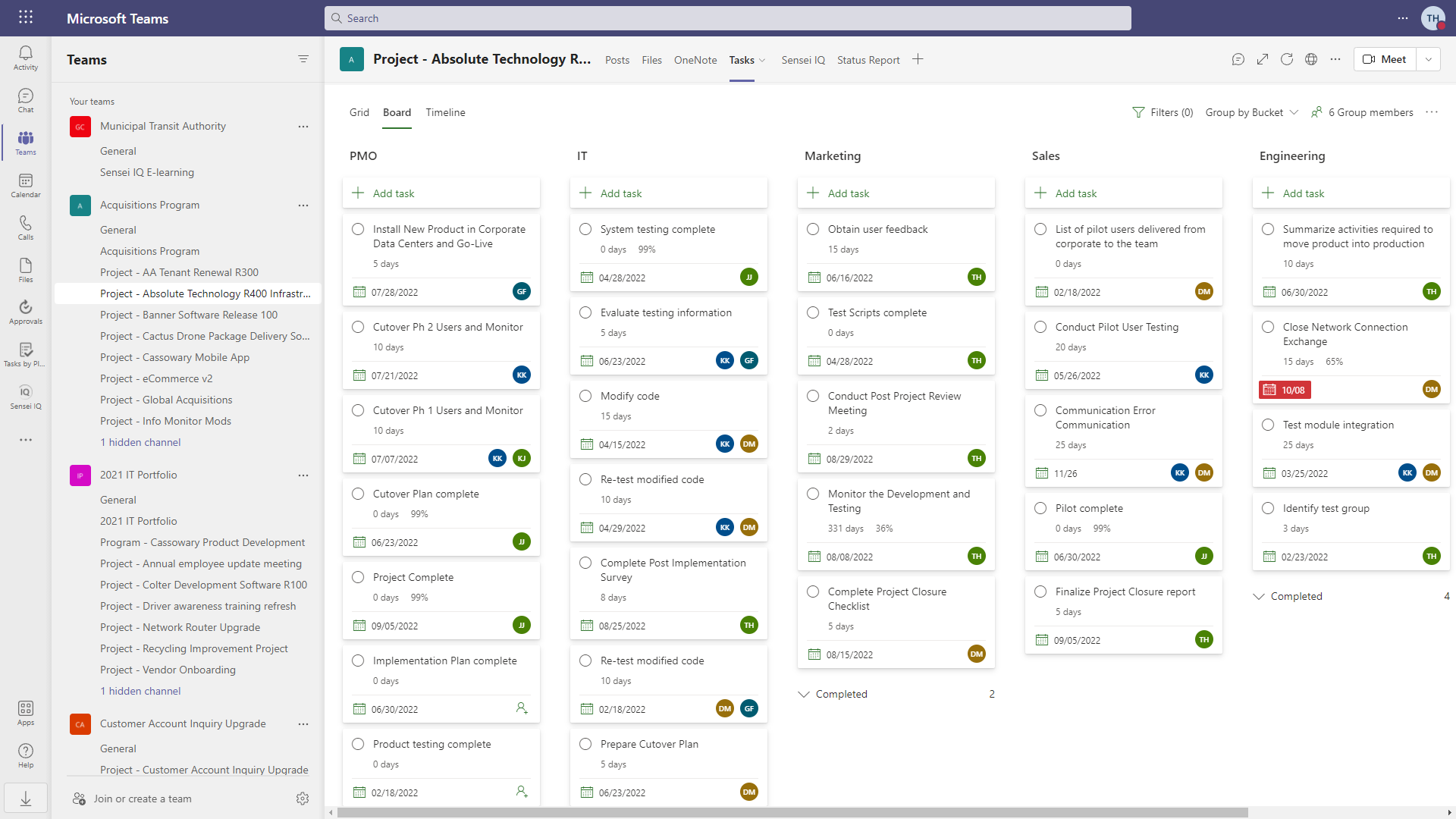Open the Approvals app icon
Image resolution: width=1456 pixels, height=819 pixels.
tap(26, 312)
